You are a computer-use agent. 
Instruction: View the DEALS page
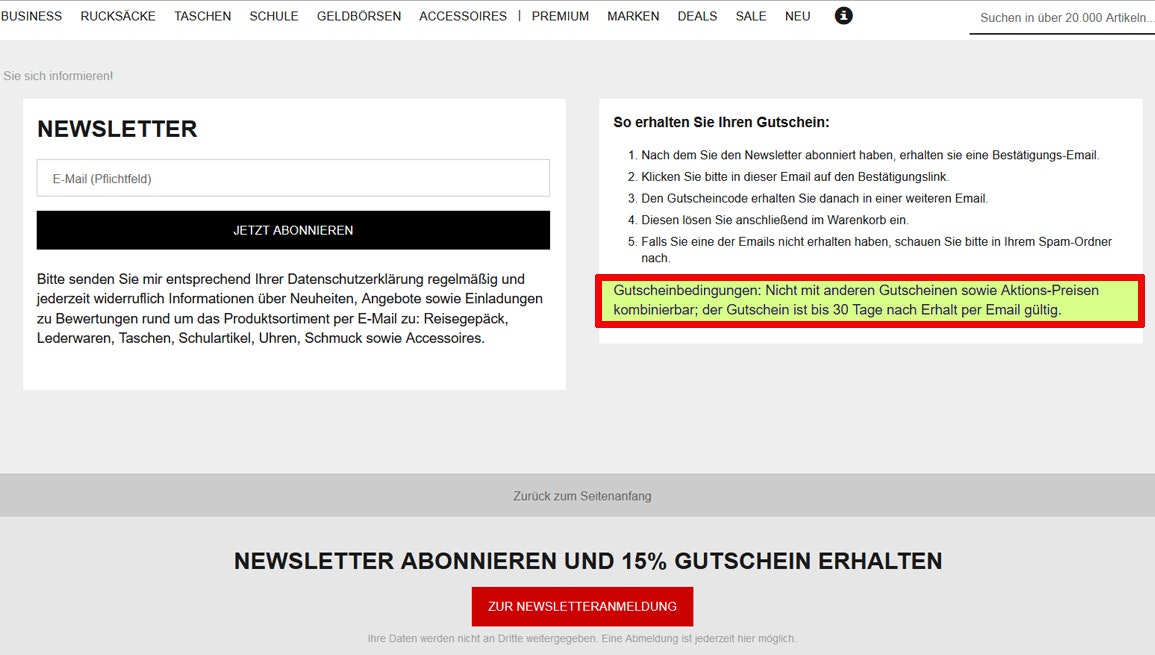[x=697, y=15]
